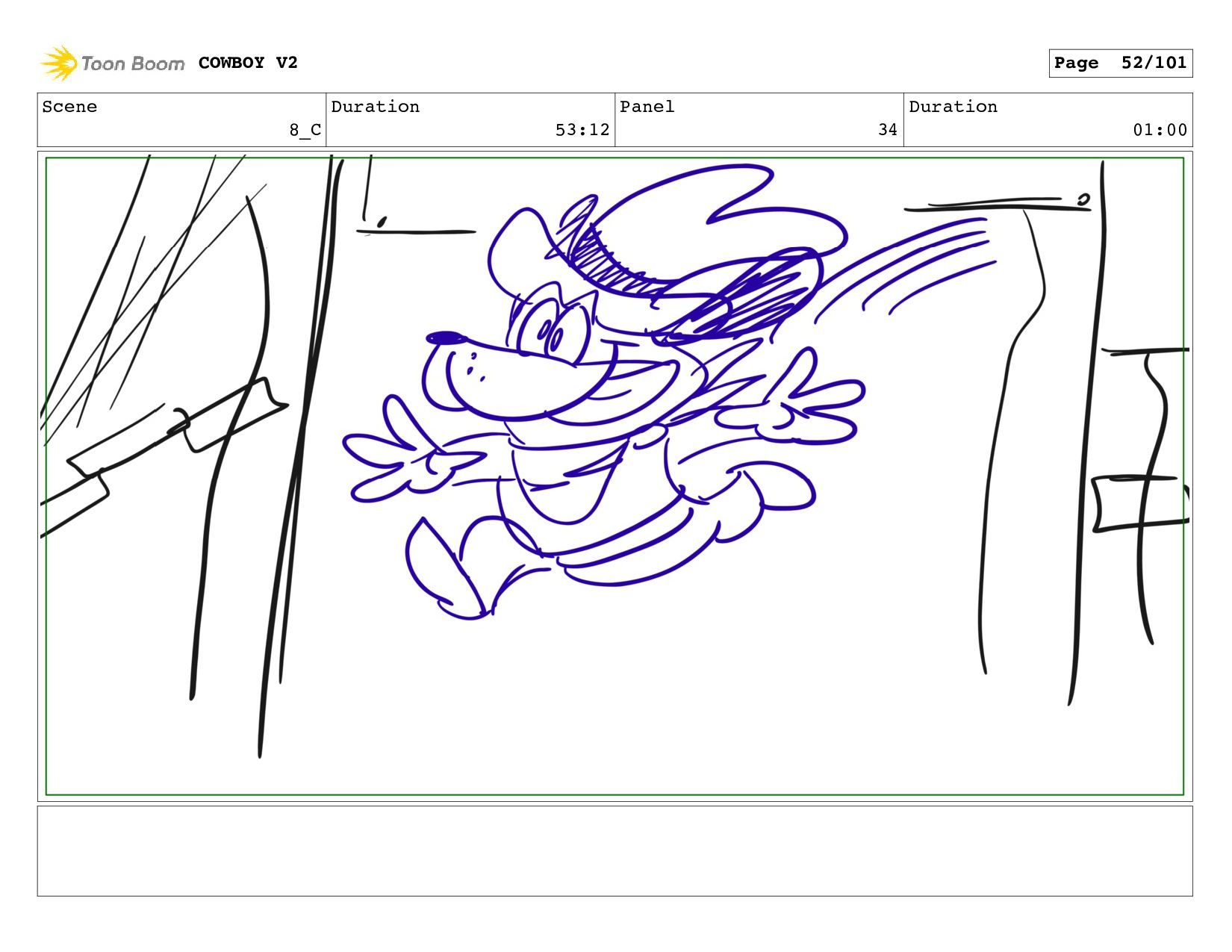Click the scene value 8_C
Screen dimensions: 1232x952
tap(305, 130)
